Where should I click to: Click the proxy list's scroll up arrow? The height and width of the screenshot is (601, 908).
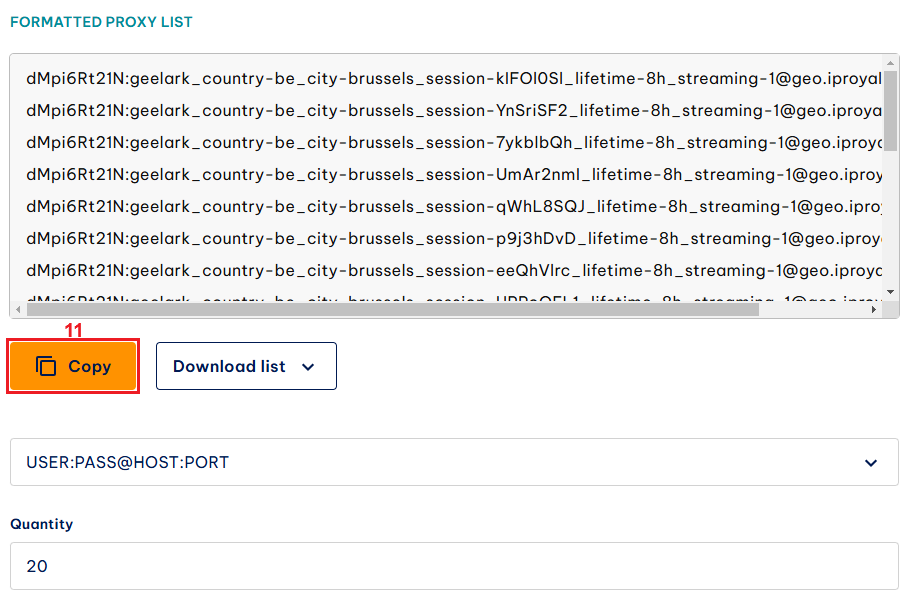coord(891,63)
